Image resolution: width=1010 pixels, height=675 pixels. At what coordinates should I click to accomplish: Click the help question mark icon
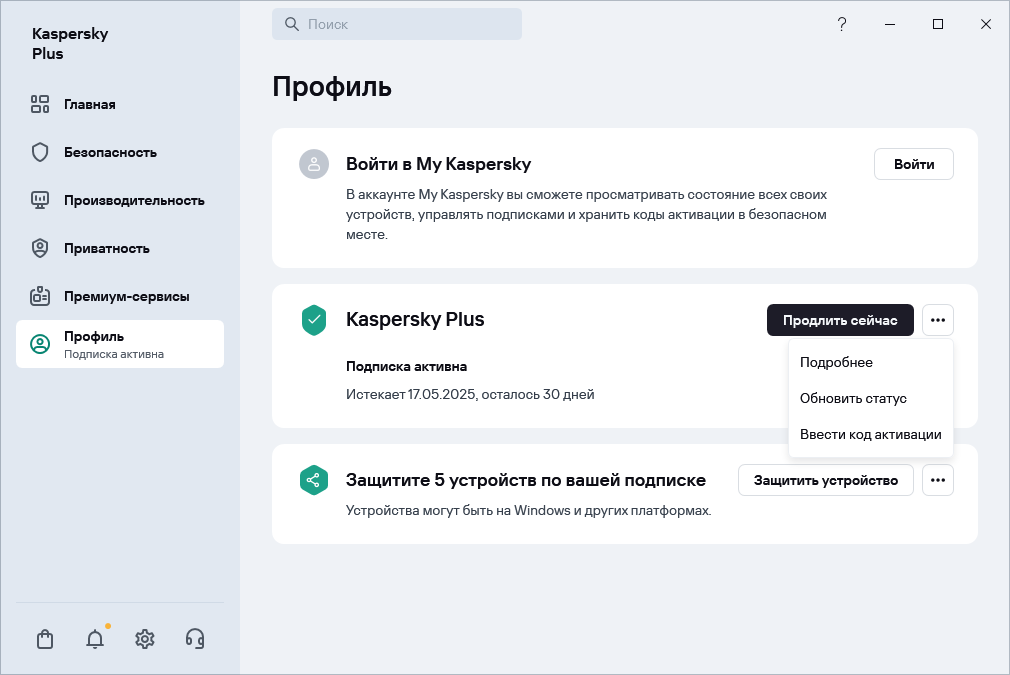842,24
